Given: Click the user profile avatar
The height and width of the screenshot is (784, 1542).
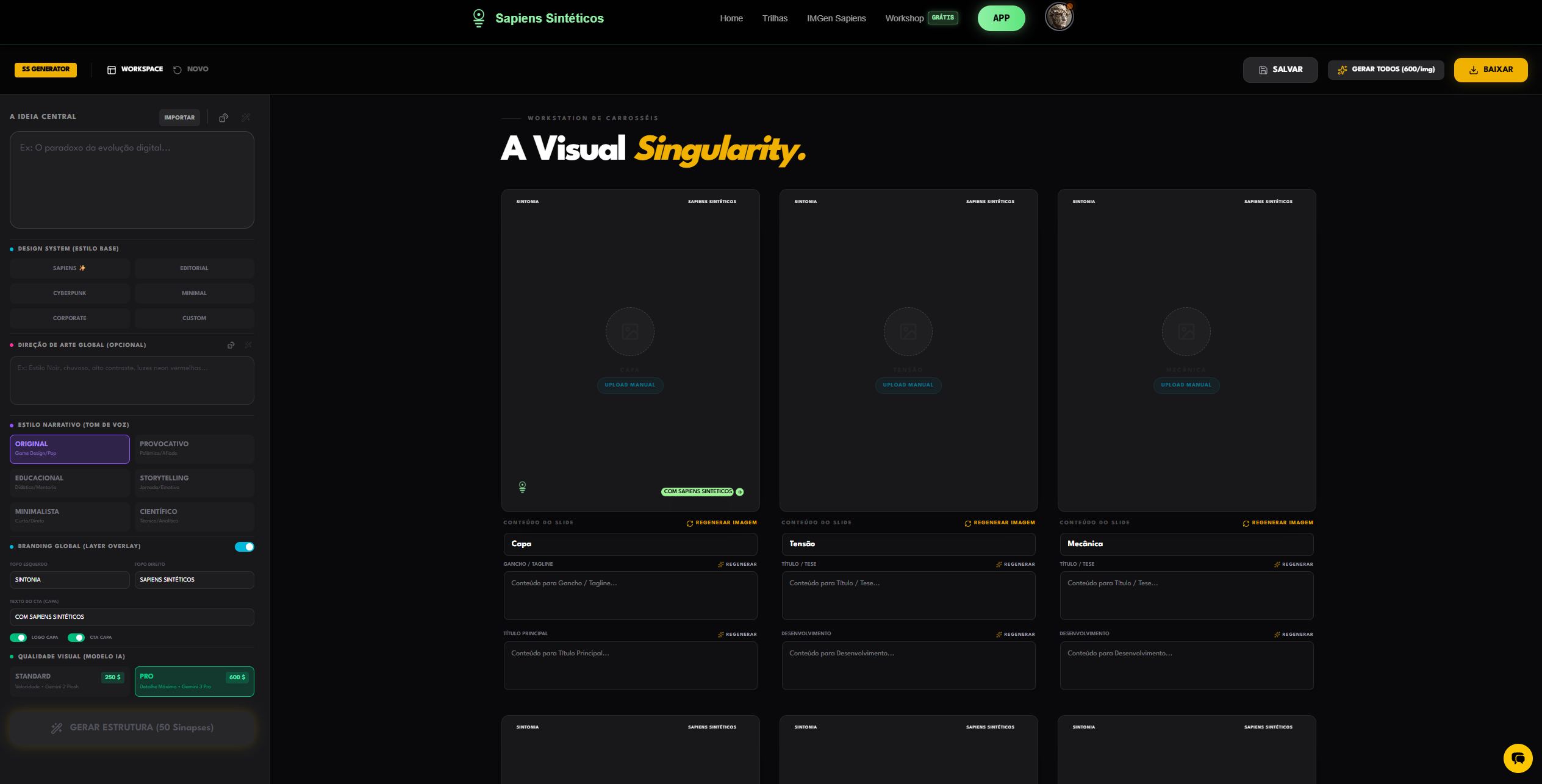Looking at the screenshot, I should coord(1059,17).
